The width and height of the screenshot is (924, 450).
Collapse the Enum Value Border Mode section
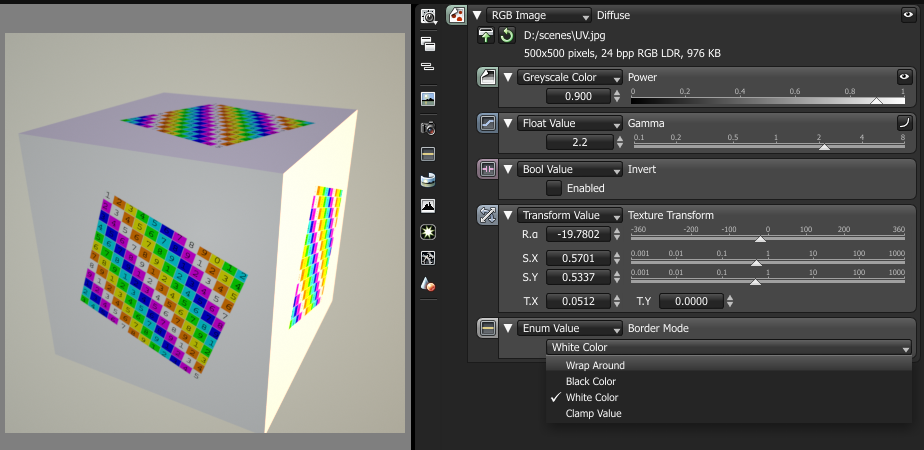508,328
